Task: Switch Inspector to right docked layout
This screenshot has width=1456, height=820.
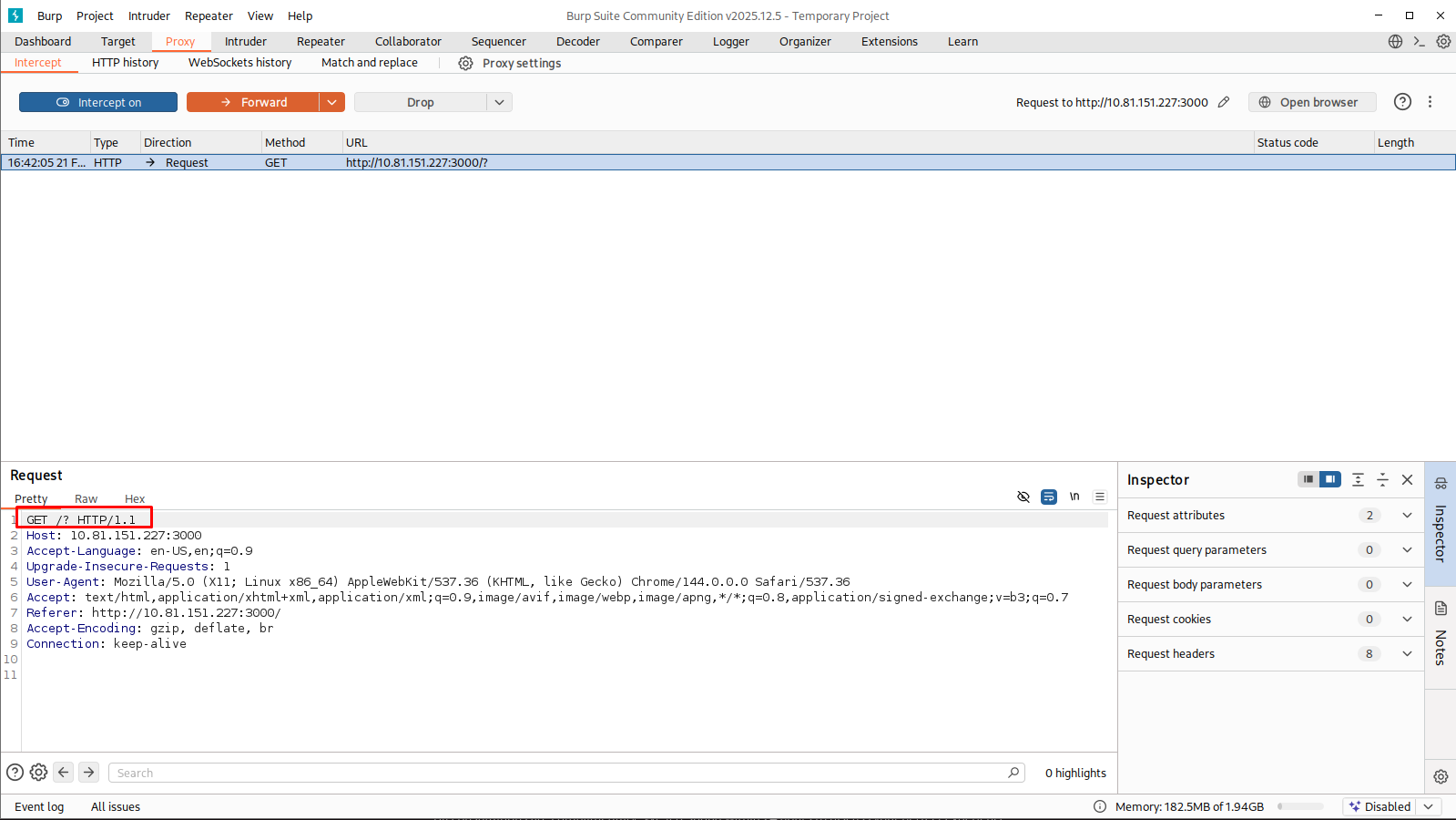Action: click(1330, 479)
